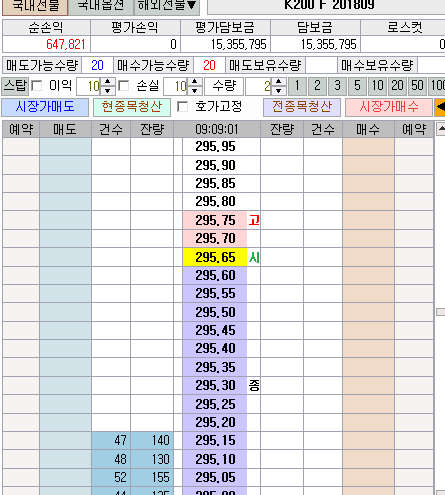This screenshot has height=495, width=445.
Task: Click the 현종목청산 button
Action: [132, 107]
